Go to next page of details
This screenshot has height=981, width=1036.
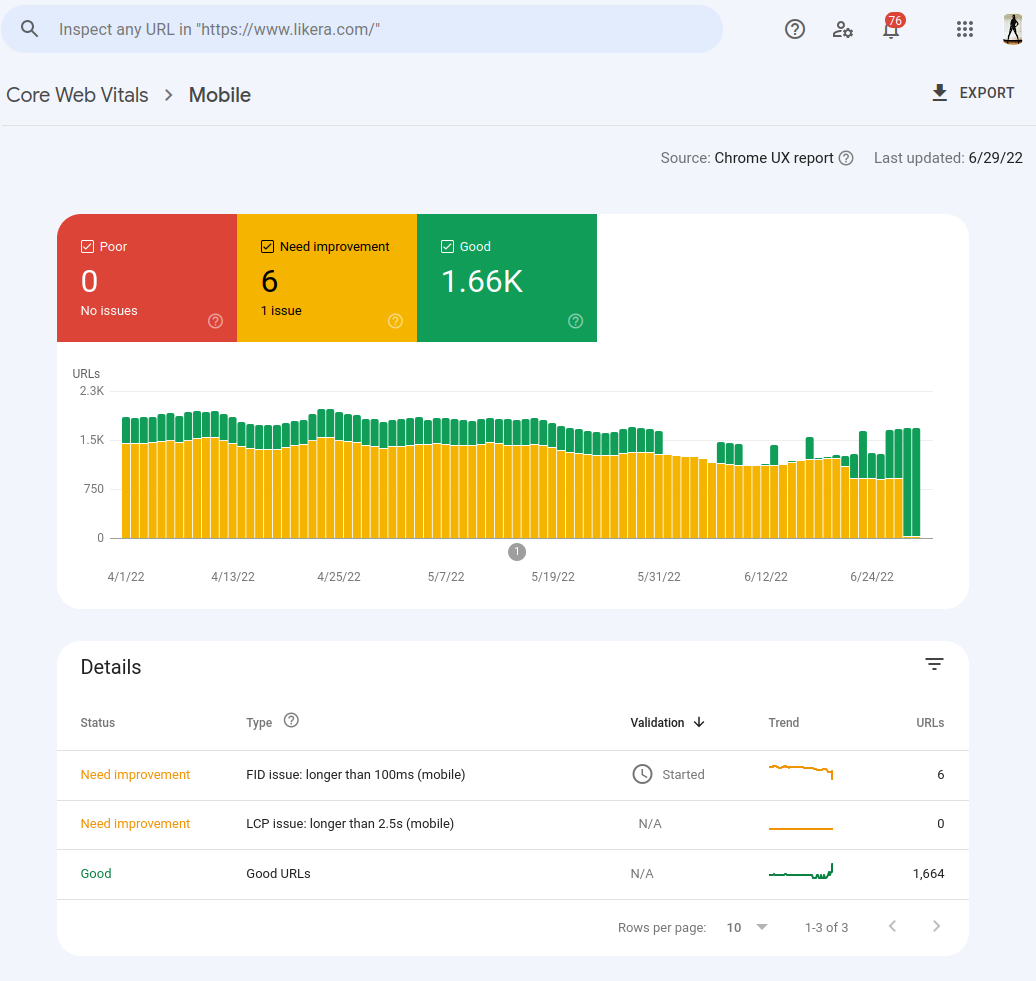click(x=936, y=927)
